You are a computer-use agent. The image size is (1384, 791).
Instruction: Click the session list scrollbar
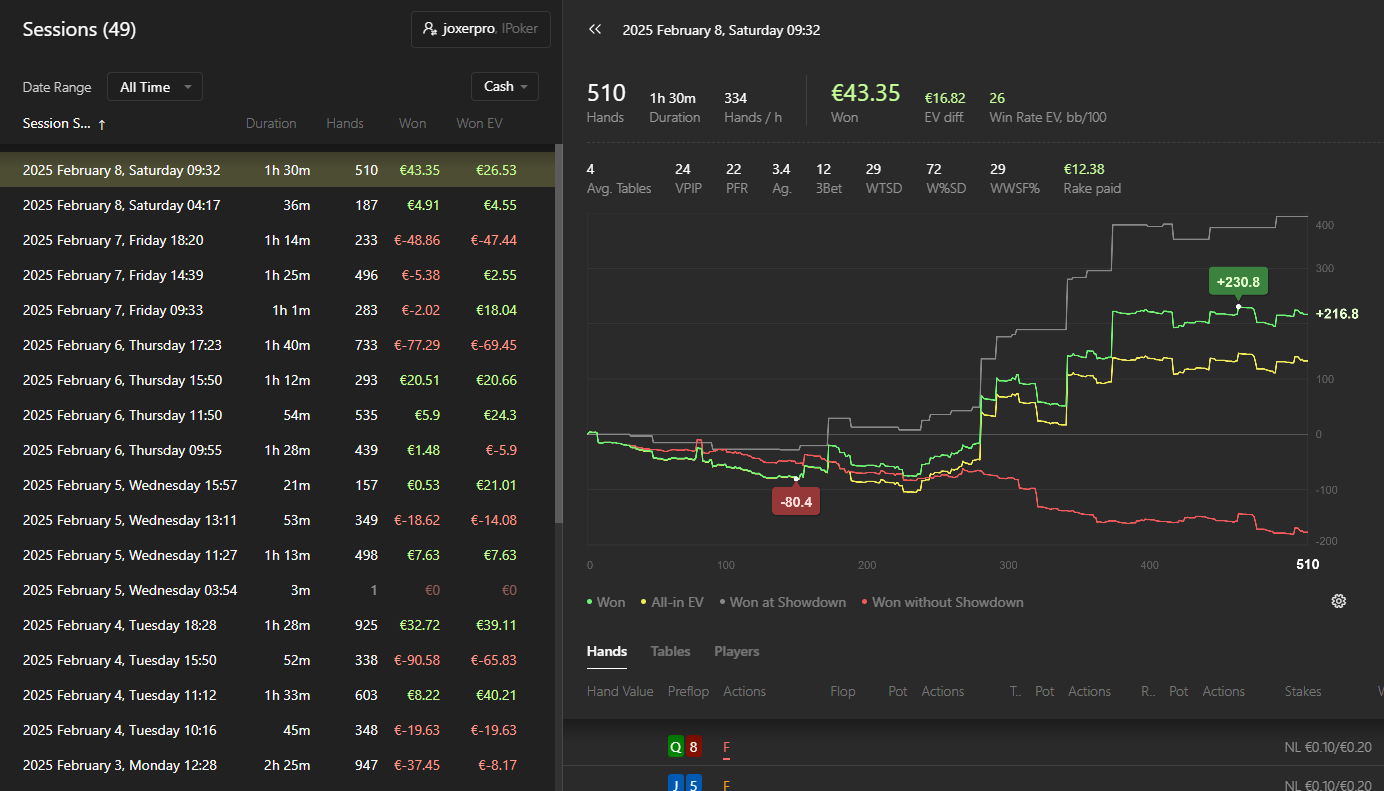(559, 334)
